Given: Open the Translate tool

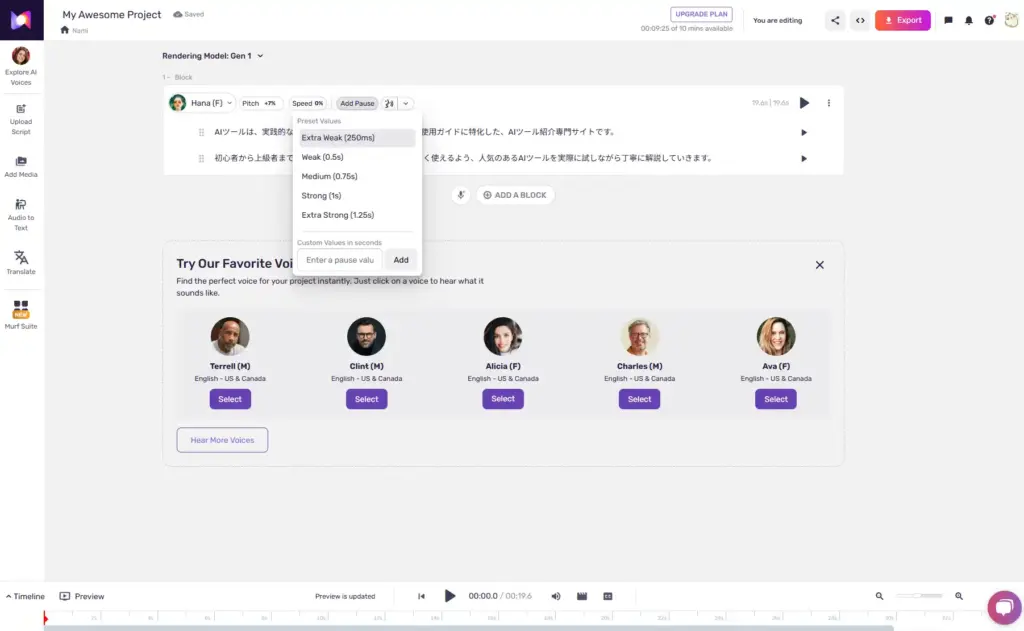Looking at the screenshot, I should (21, 263).
